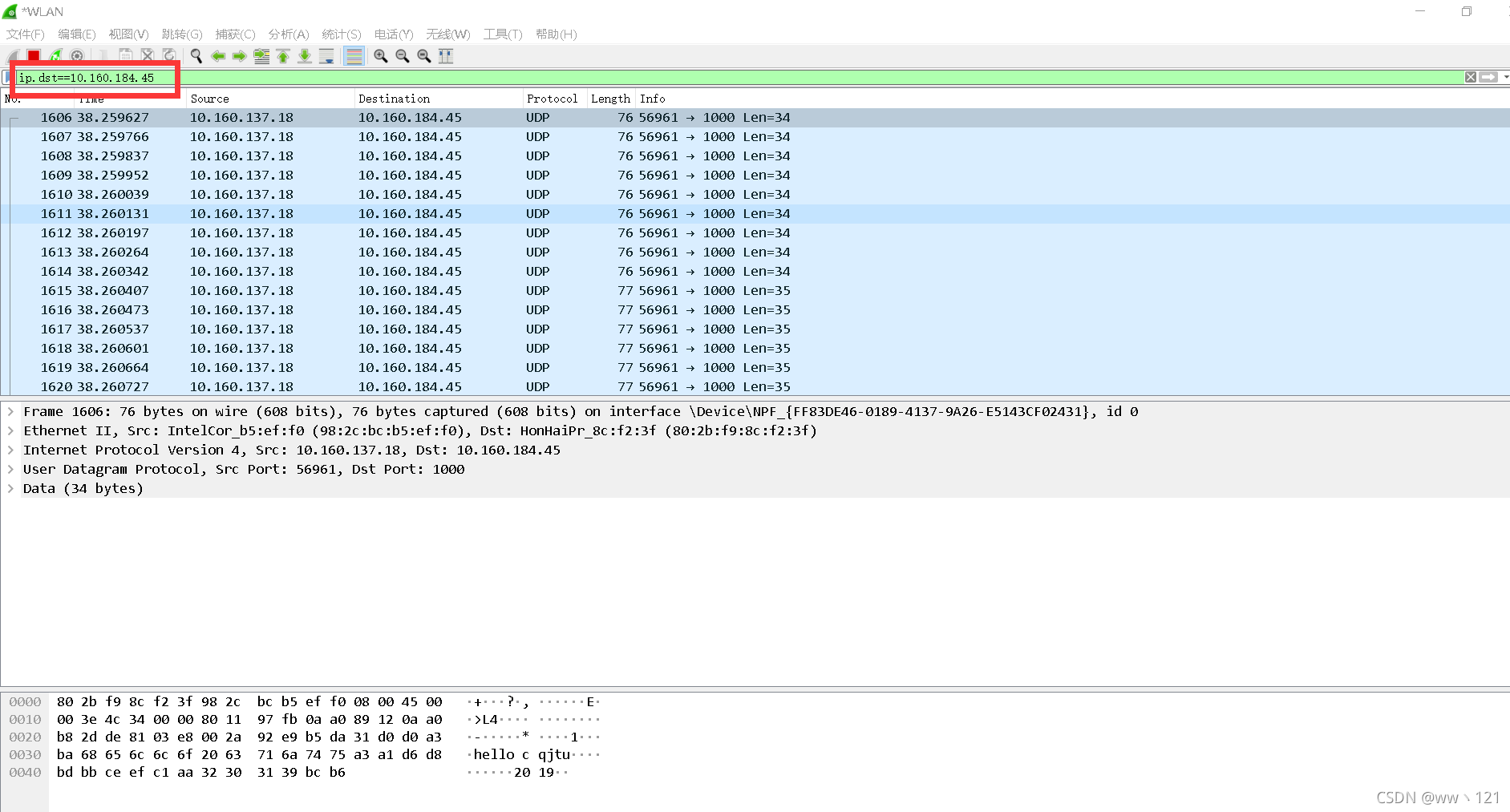The image size is (1510, 812).
Task: Open the 无线(W) menu
Action: point(448,34)
